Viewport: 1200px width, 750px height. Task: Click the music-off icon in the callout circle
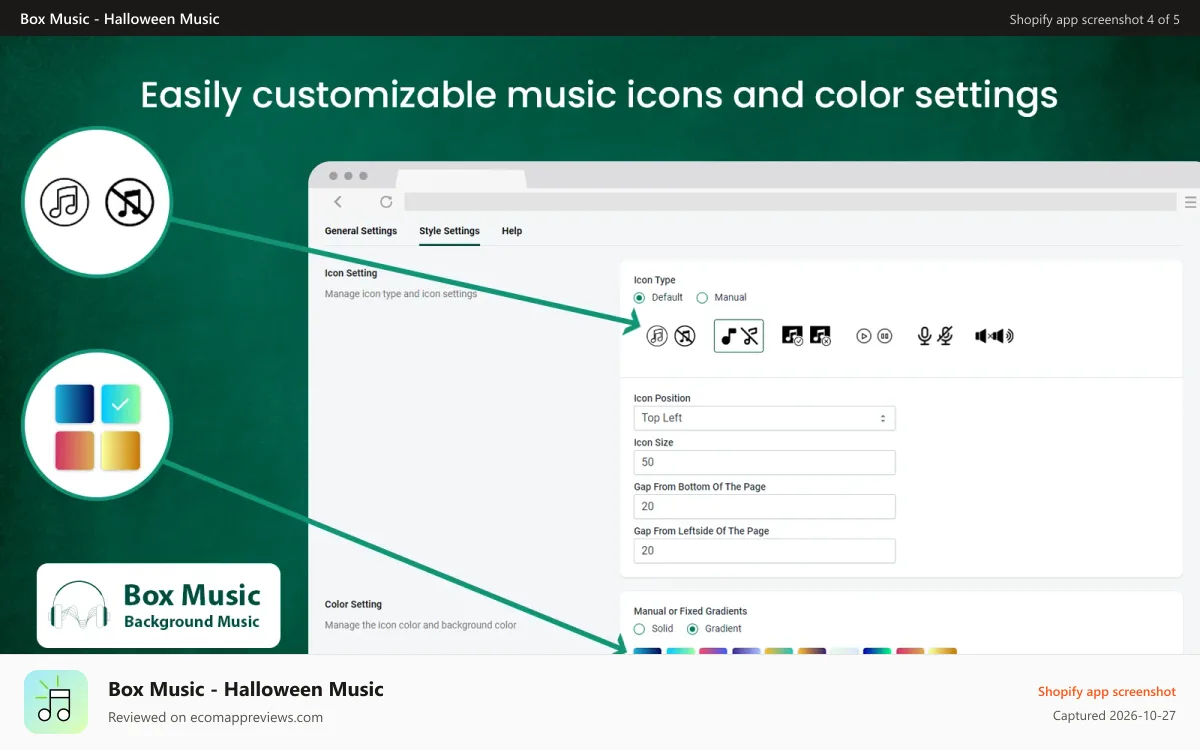click(x=130, y=202)
